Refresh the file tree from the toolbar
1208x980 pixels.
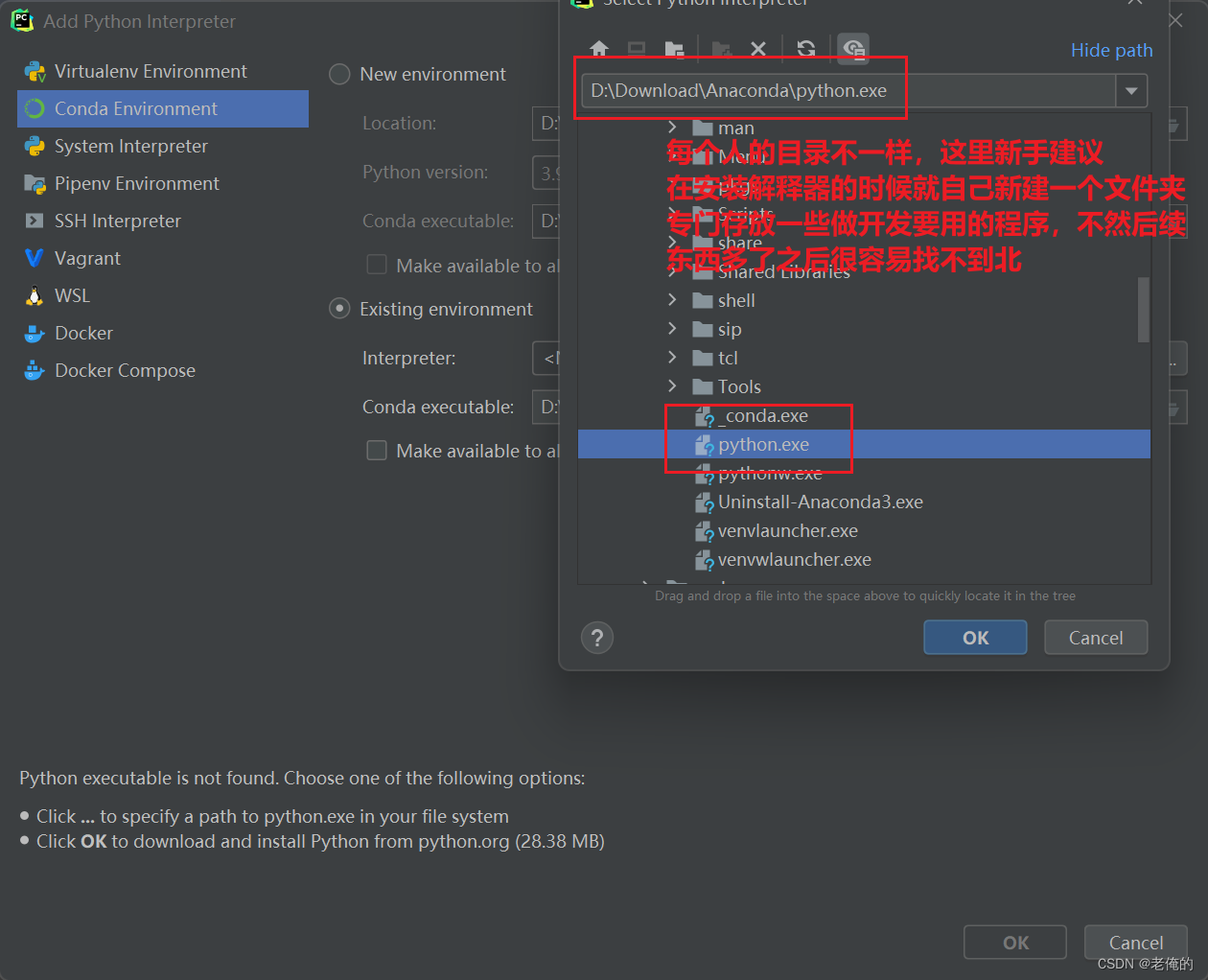(806, 49)
